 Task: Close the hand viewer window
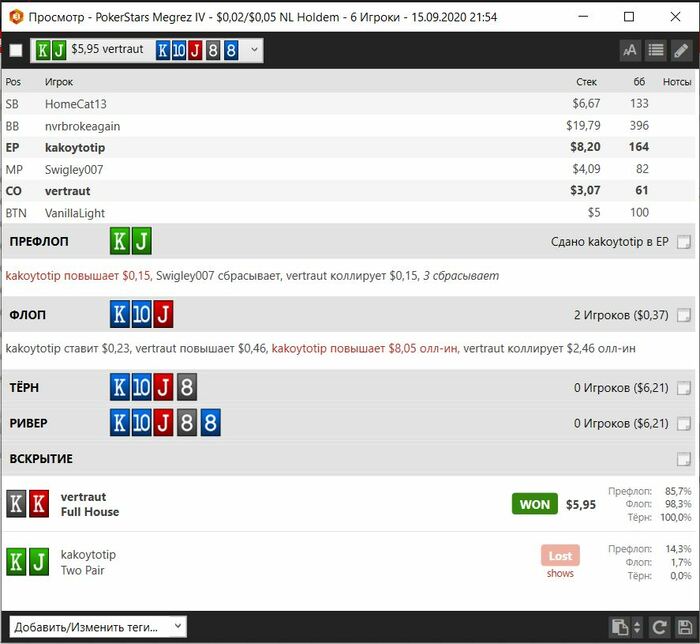pos(675,17)
